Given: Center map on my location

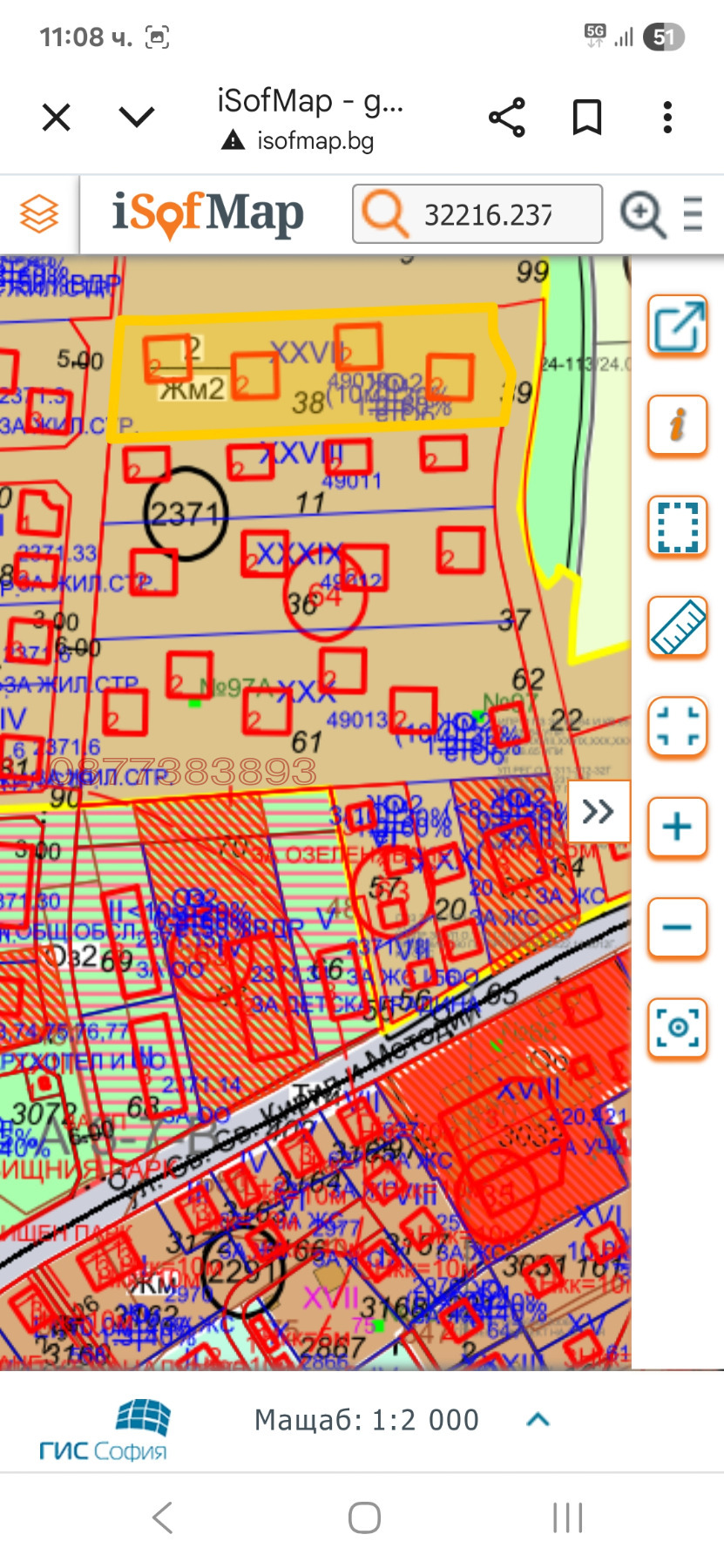Looking at the screenshot, I should click(677, 1028).
